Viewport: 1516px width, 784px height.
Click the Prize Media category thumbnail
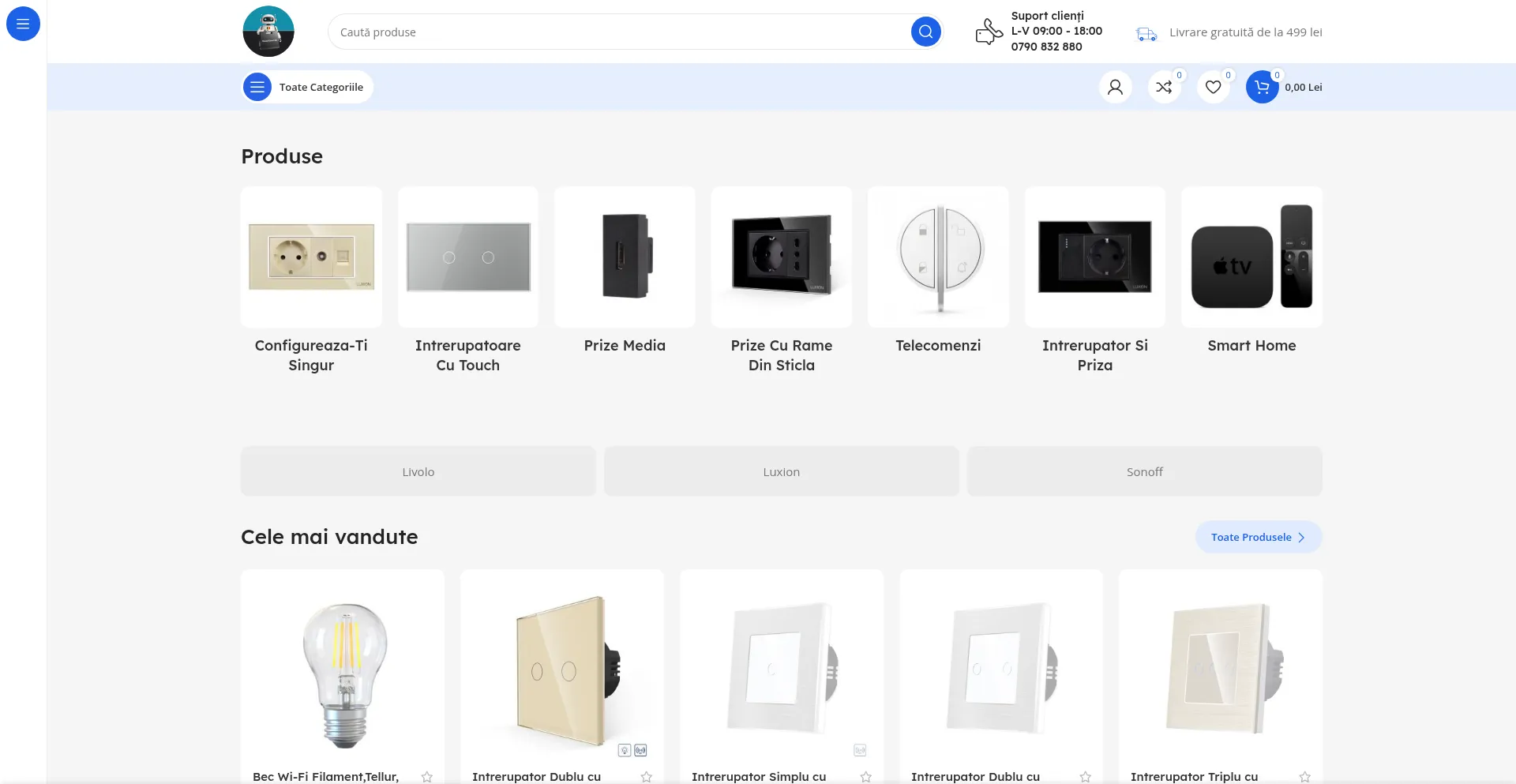(x=625, y=257)
